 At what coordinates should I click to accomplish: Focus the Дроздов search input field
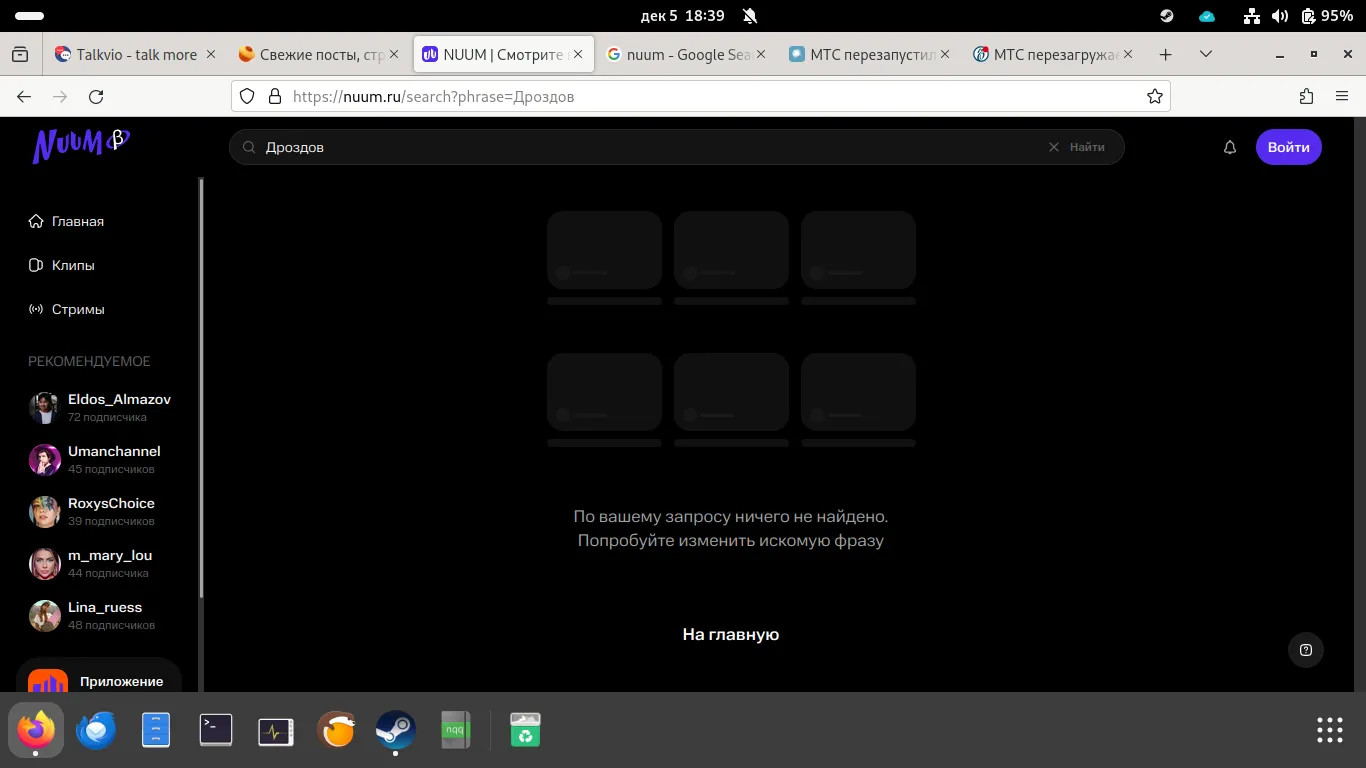pyautogui.click(x=650, y=147)
